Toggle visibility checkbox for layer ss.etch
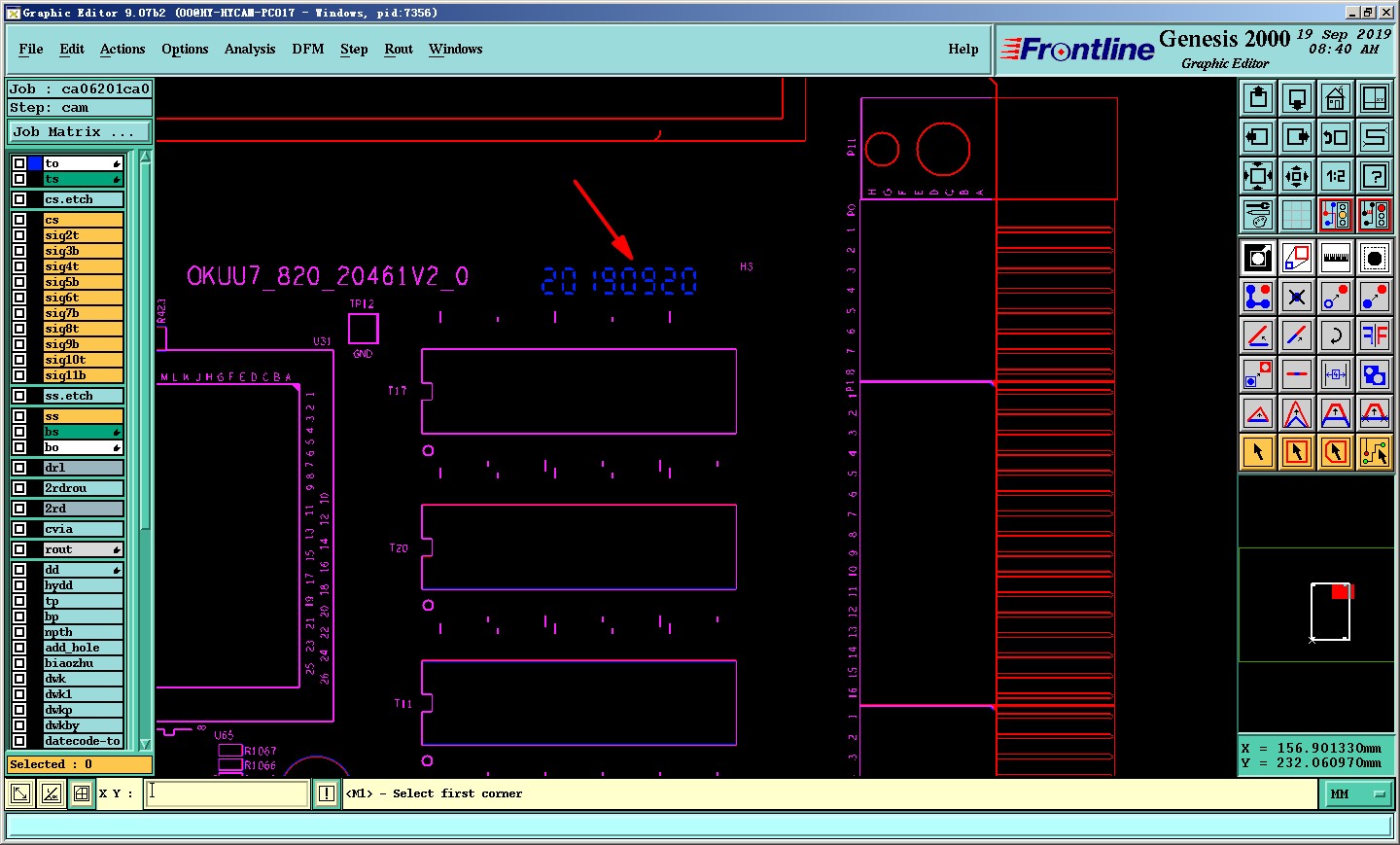The height and width of the screenshot is (845, 1400). [x=19, y=396]
